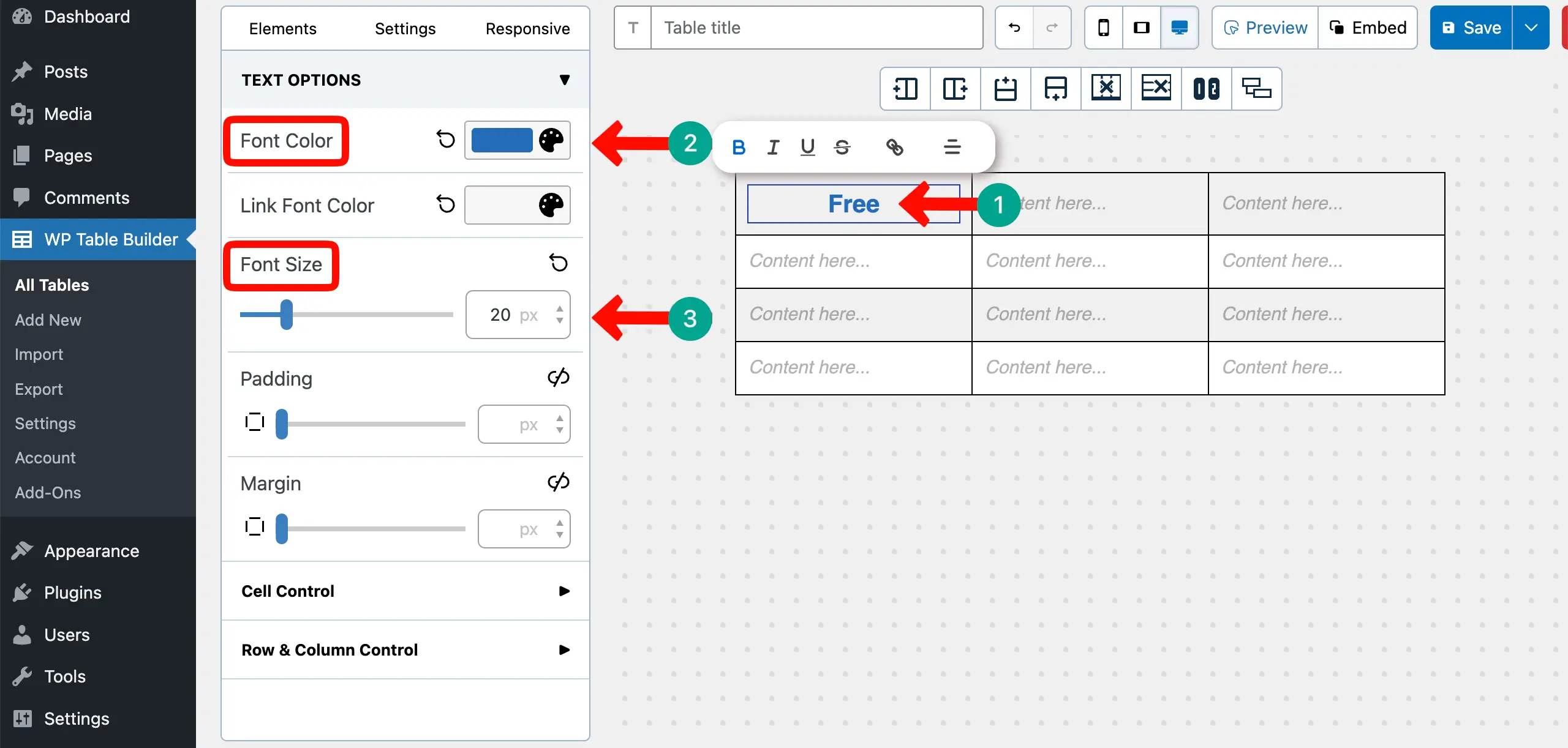This screenshot has height=748, width=1568.
Task: Click the Preview button
Action: 1264,28
